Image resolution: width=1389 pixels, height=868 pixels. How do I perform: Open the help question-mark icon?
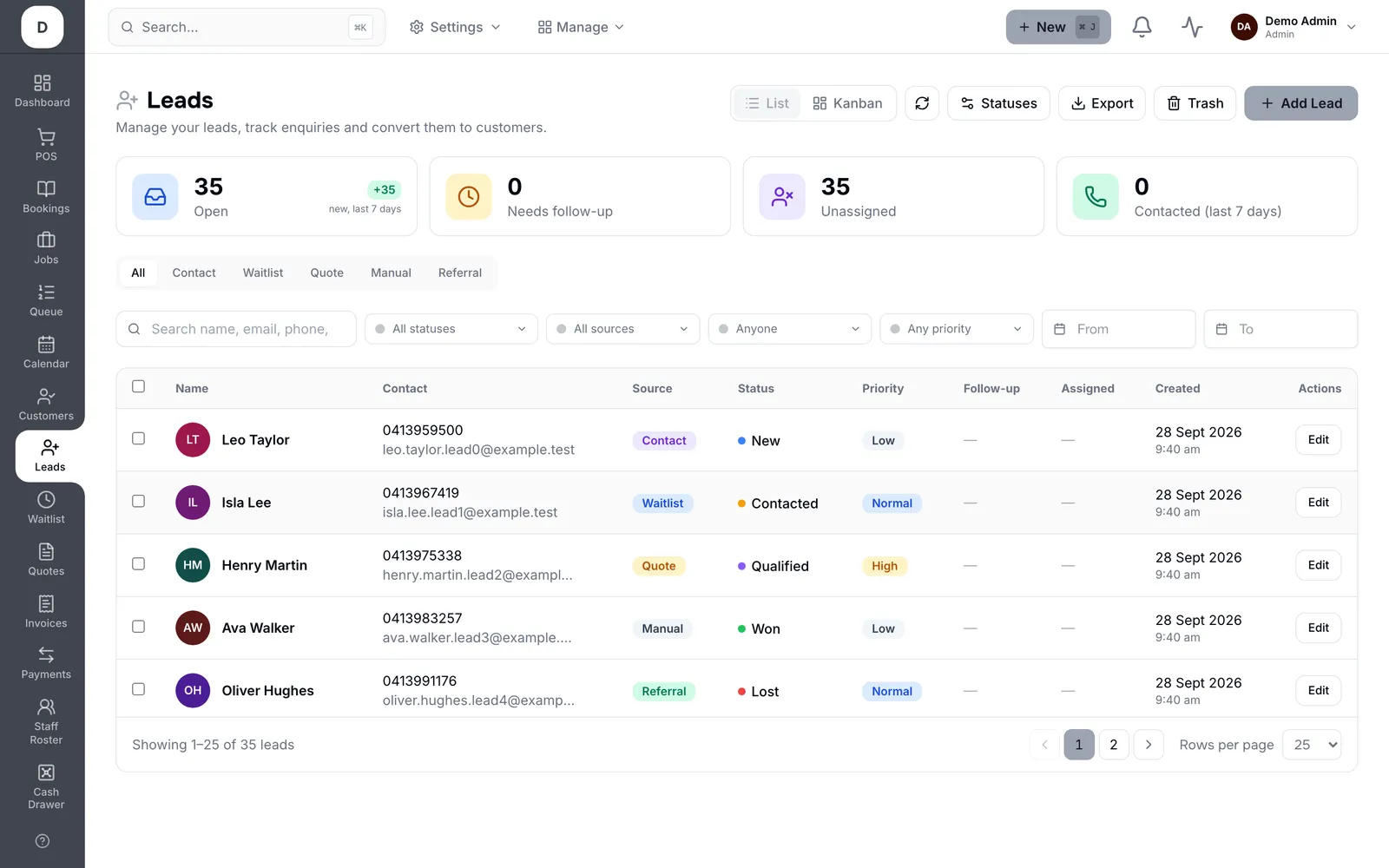(43, 841)
